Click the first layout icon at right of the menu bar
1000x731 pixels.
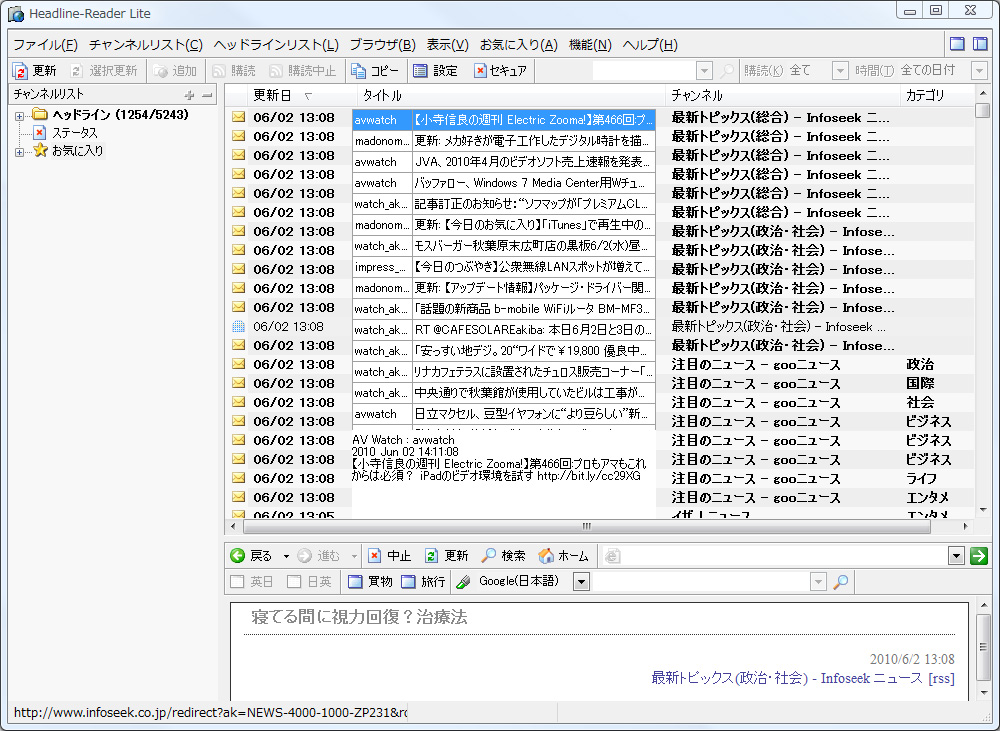[x=957, y=44]
